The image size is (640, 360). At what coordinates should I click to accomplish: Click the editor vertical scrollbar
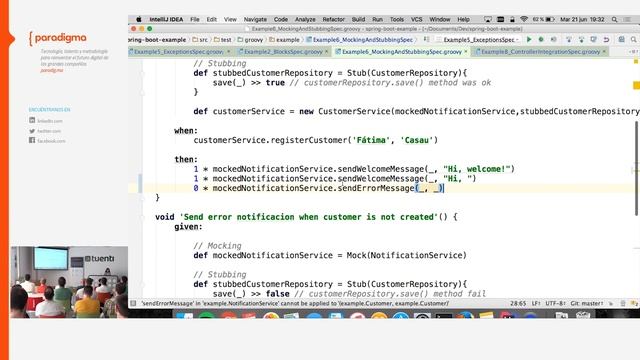pyautogui.click(x=636, y=168)
